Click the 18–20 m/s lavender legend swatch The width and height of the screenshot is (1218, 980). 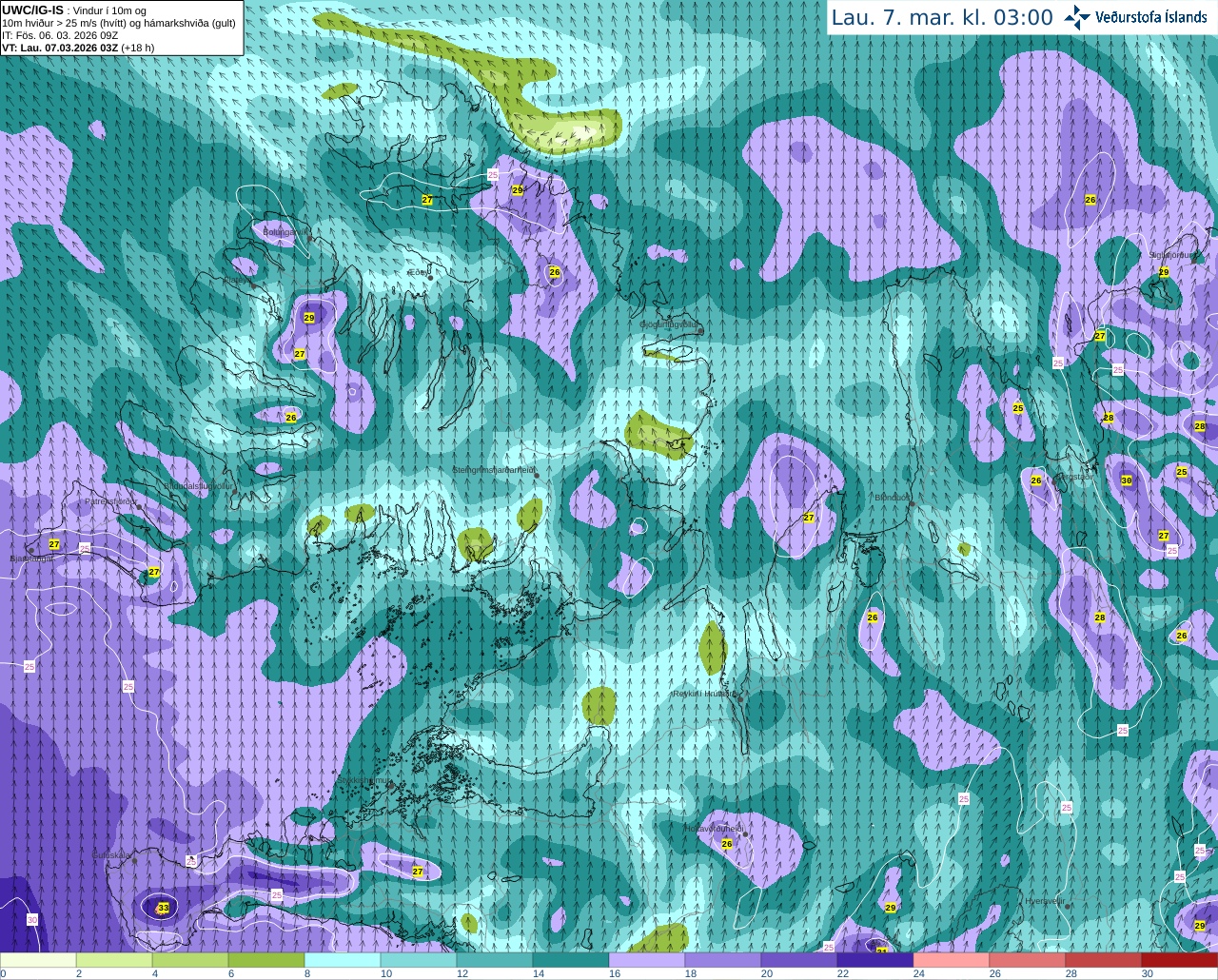pos(723,960)
